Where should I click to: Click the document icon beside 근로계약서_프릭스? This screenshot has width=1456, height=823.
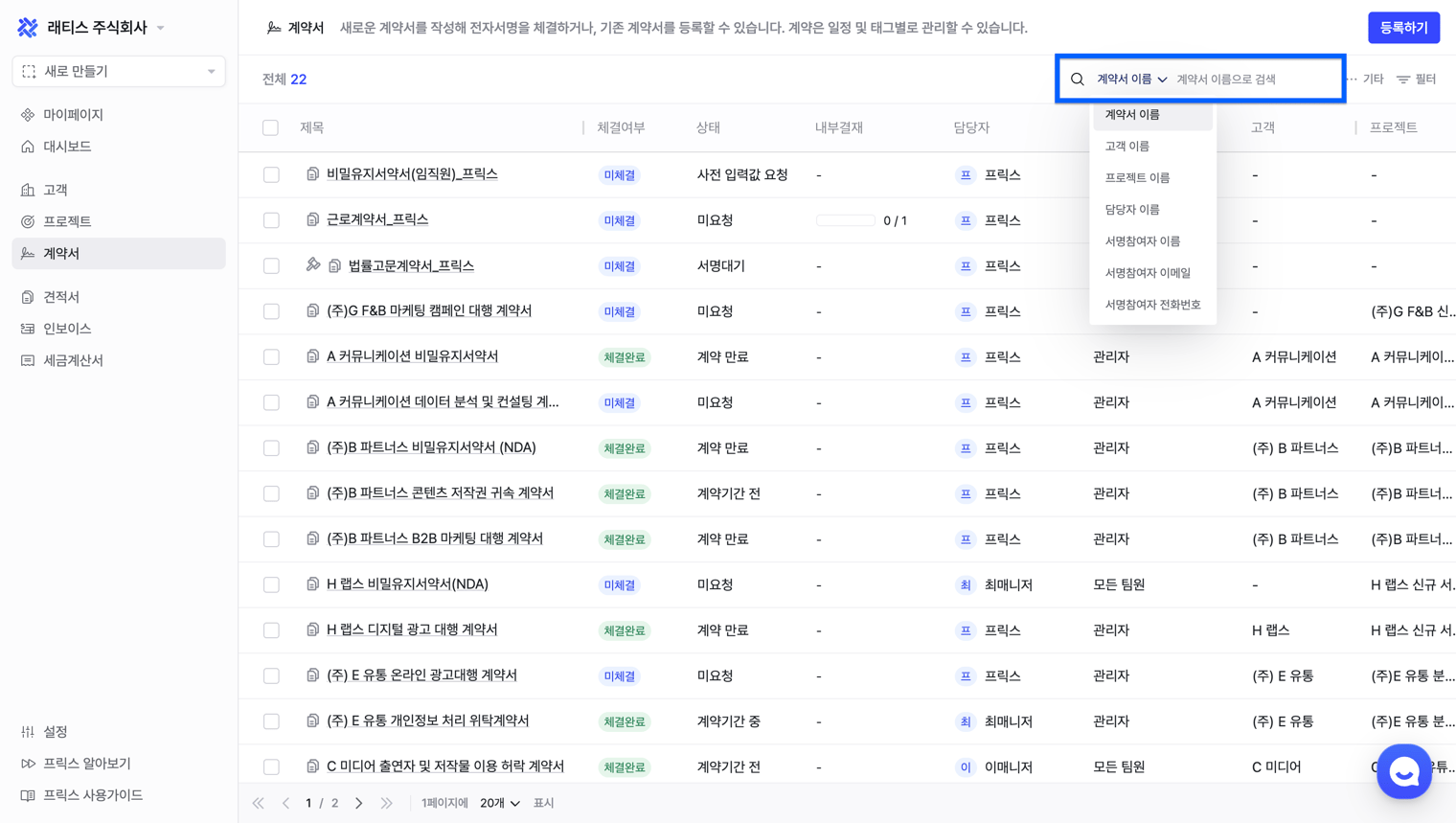click(x=312, y=219)
